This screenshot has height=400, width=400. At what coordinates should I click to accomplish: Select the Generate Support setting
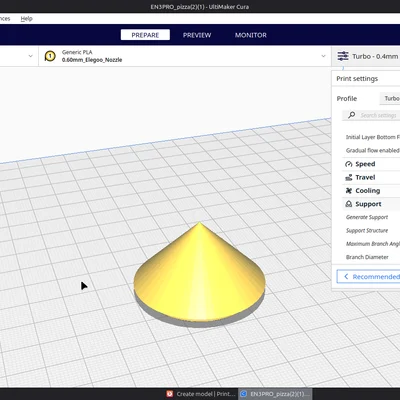click(367, 217)
